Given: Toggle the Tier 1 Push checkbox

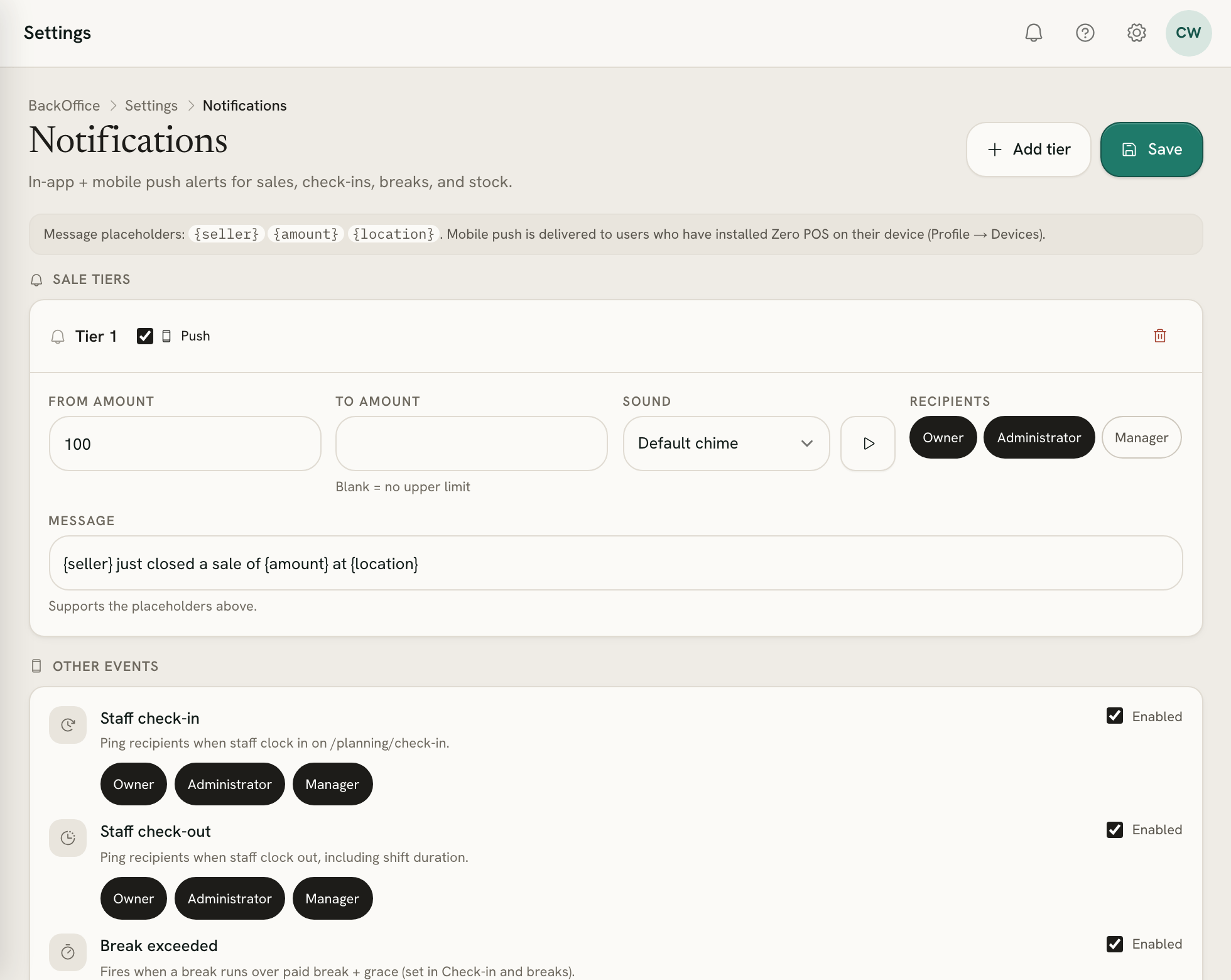Looking at the screenshot, I should point(145,336).
